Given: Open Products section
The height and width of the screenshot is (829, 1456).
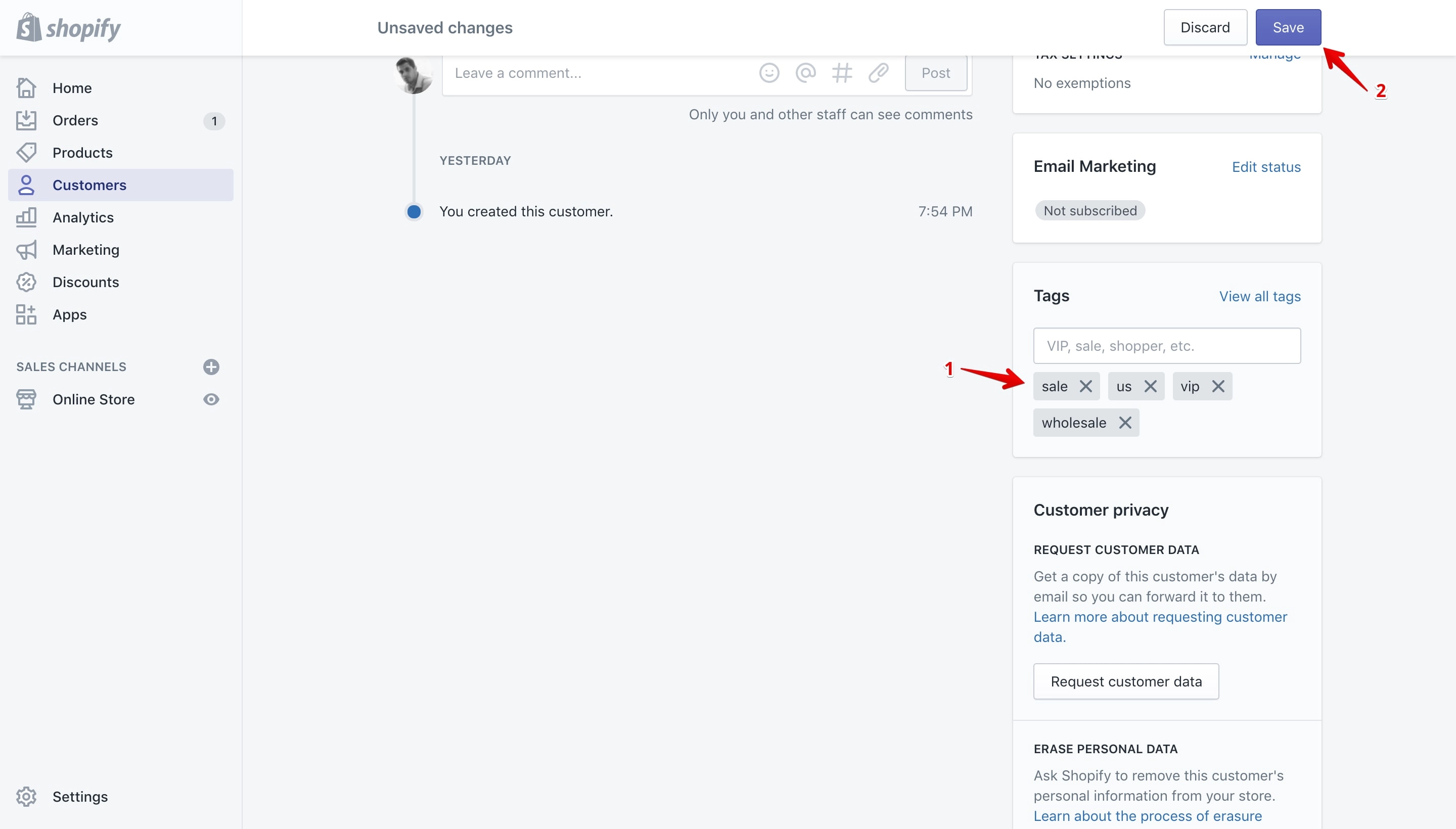Looking at the screenshot, I should [x=121, y=153].
